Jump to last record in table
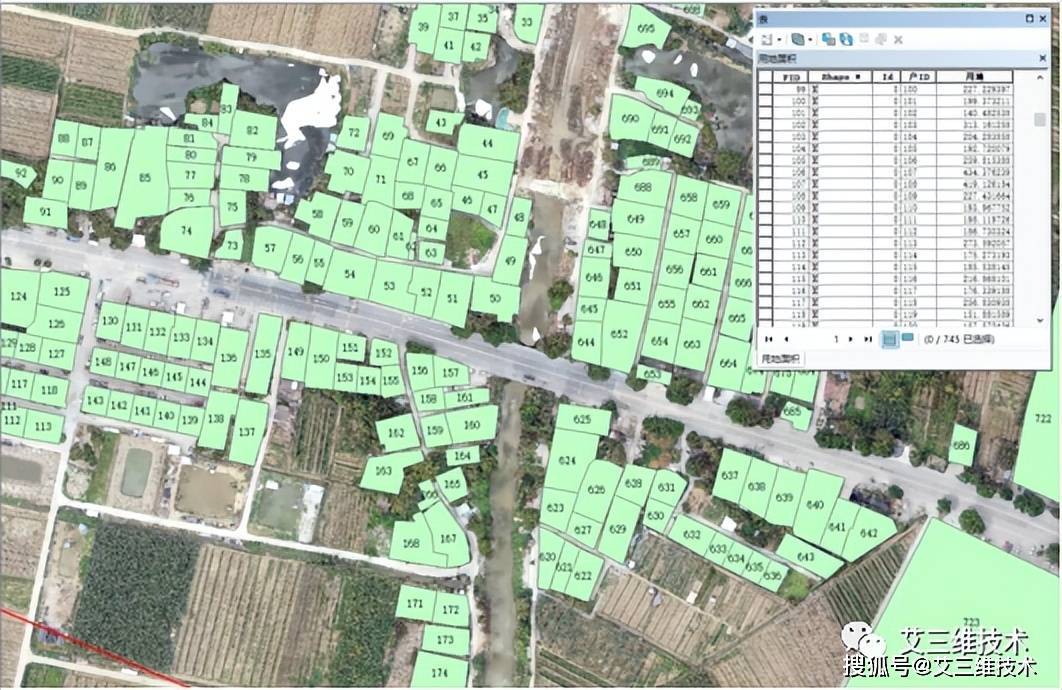Viewport: 1062px width, 690px height. [x=867, y=339]
